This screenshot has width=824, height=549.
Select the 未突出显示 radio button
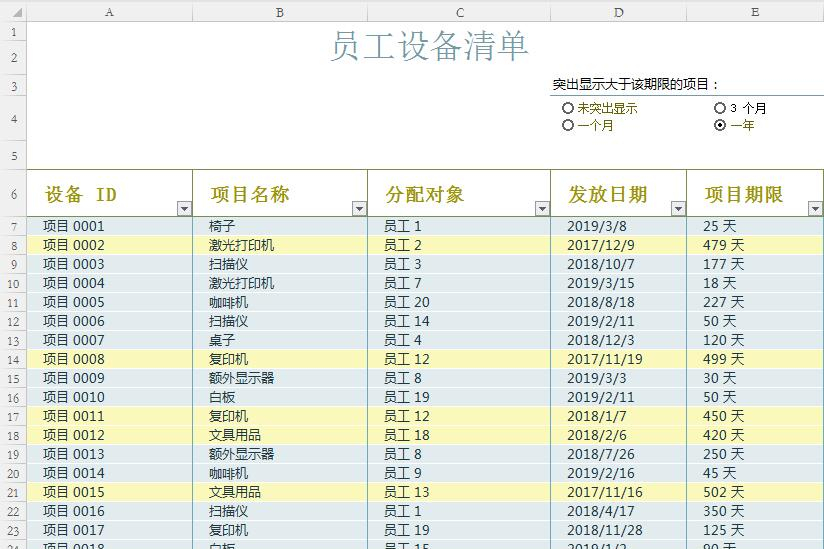coord(568,108)
